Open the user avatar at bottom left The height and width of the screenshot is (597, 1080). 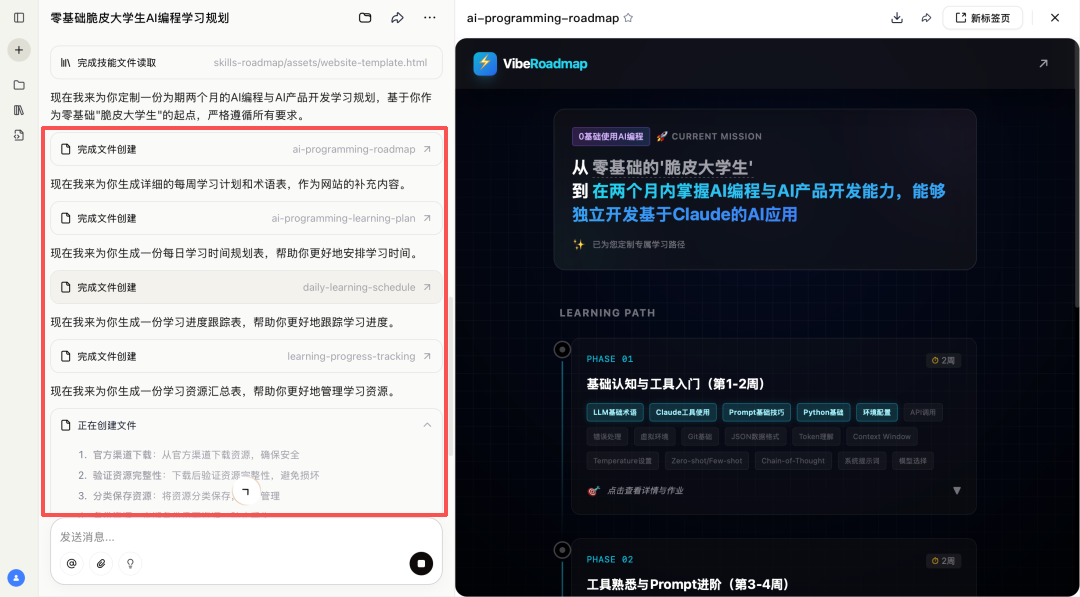coord(16,578)
